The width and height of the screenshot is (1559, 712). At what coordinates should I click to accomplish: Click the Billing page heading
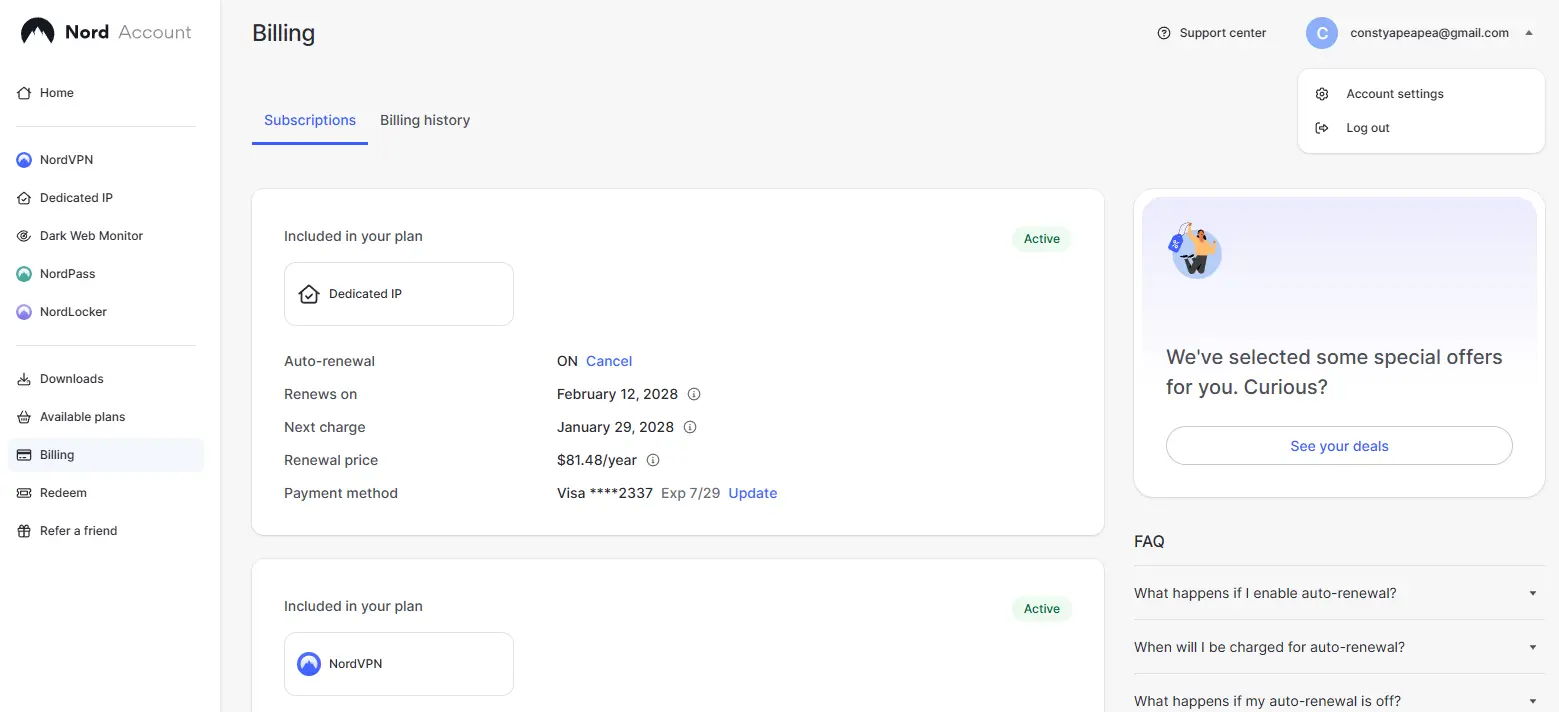284,33
